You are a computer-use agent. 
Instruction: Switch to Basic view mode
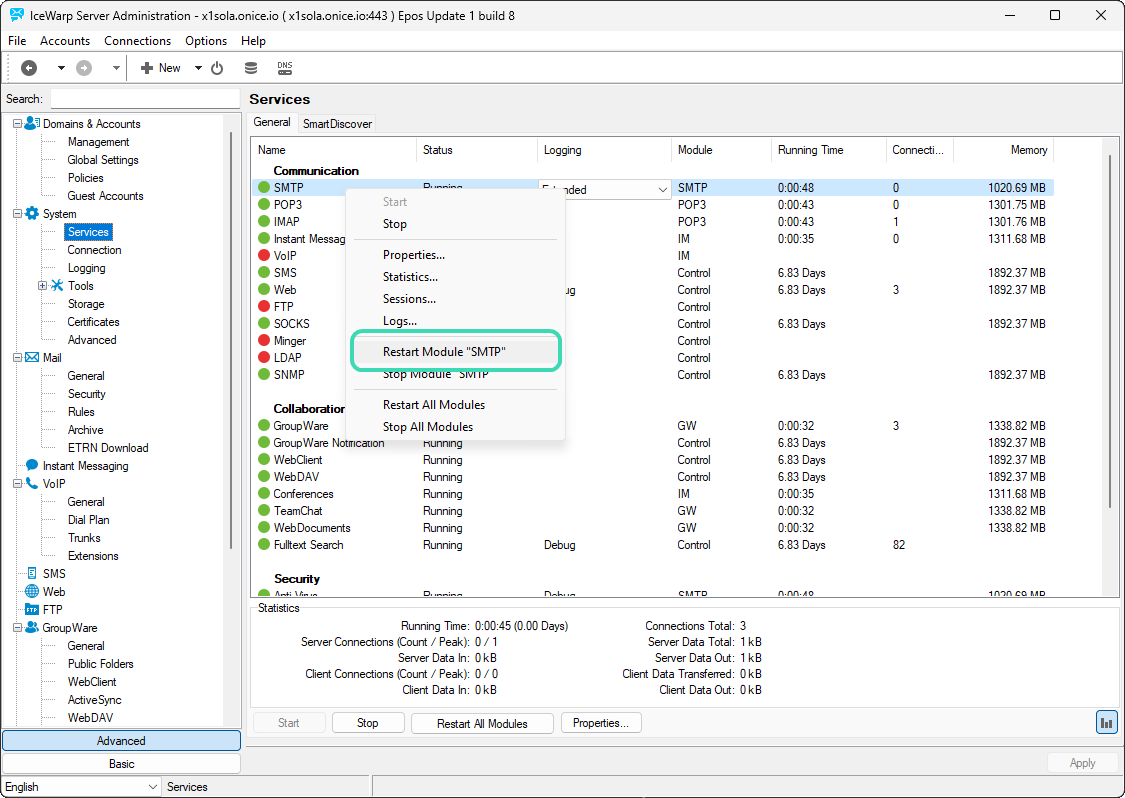[x=121, y=764]
